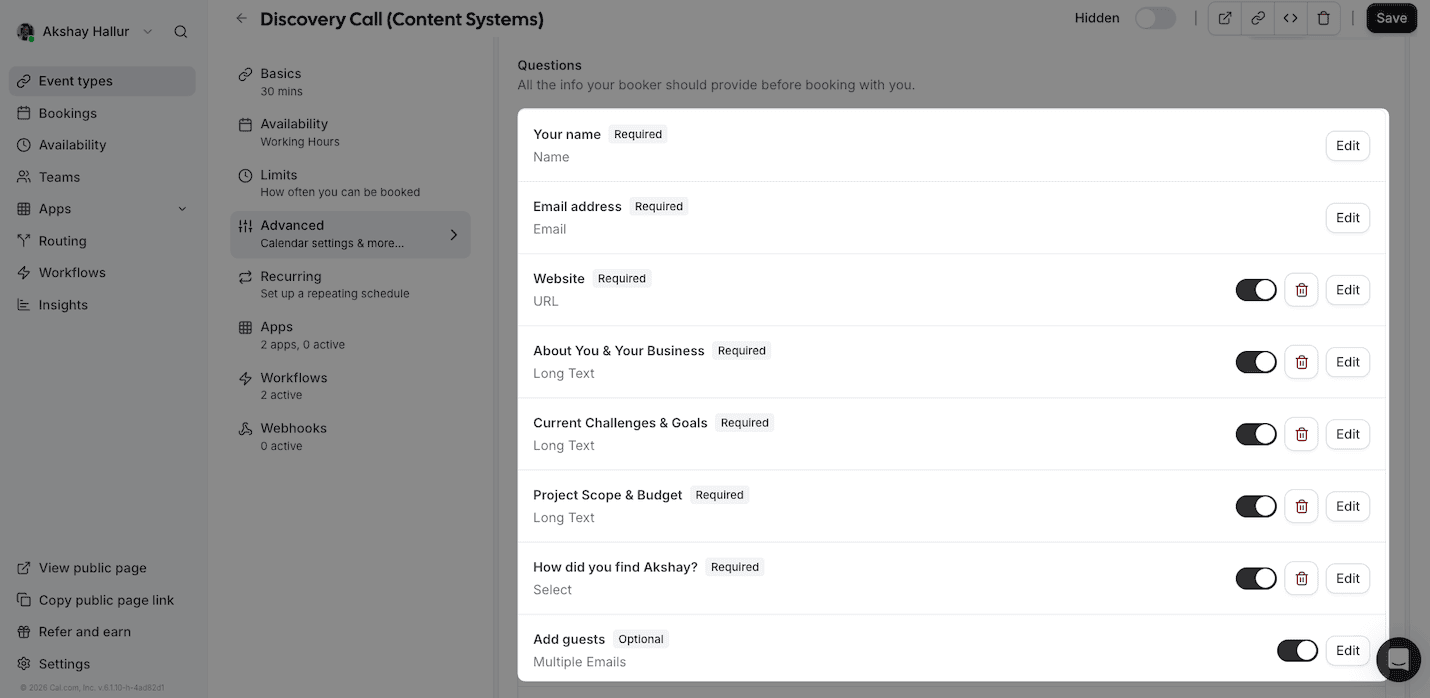This screenshot has height=698, width=1430.
Task: Disable the About You & Your Business question
Action: coord(1256,362)
